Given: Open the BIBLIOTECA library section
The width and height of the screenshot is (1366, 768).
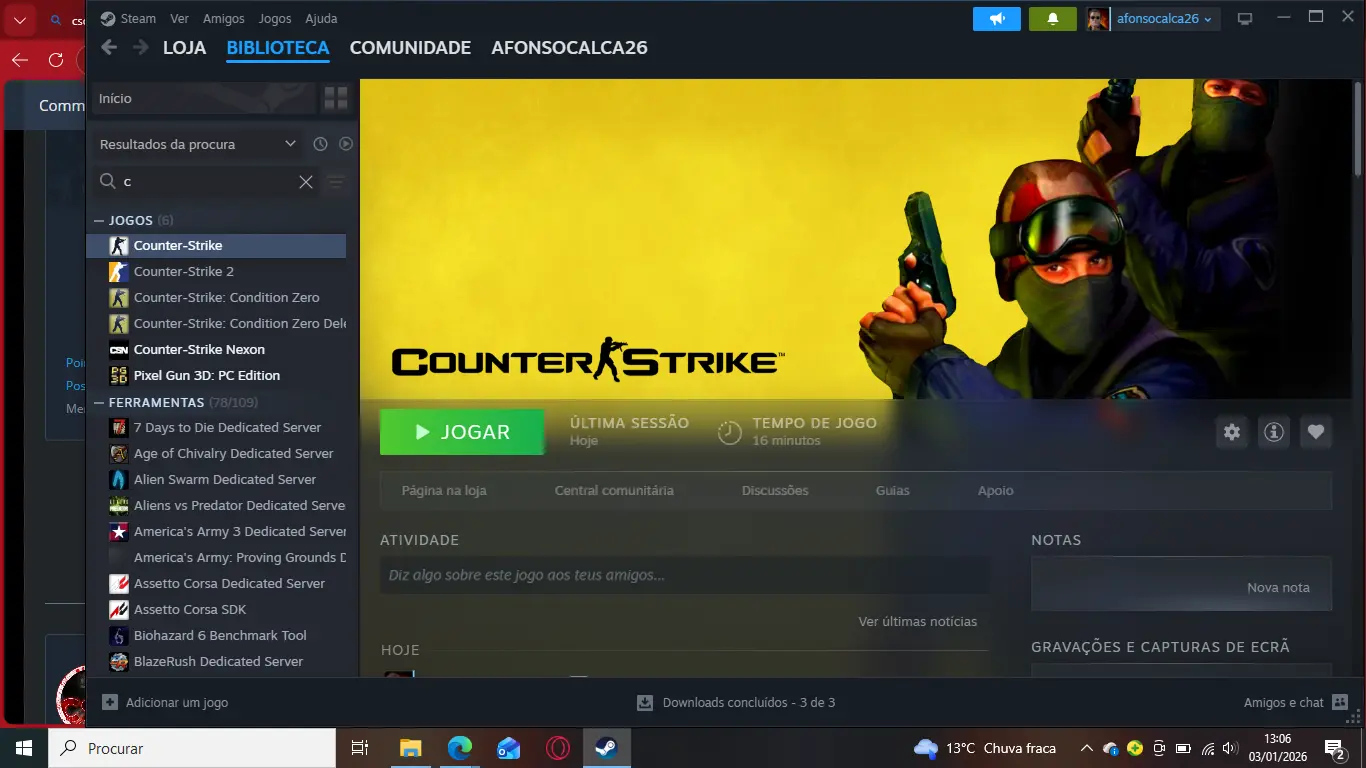Looking at the screenshot, I should click(278, 48).
